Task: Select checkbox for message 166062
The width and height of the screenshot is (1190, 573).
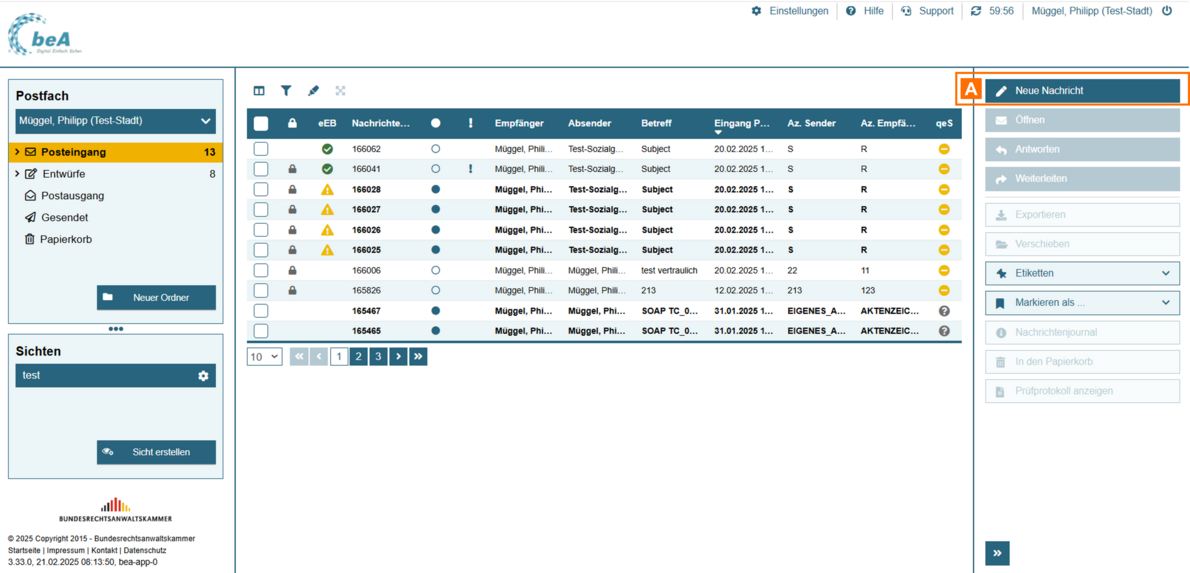Action: [x=260, y=149]
